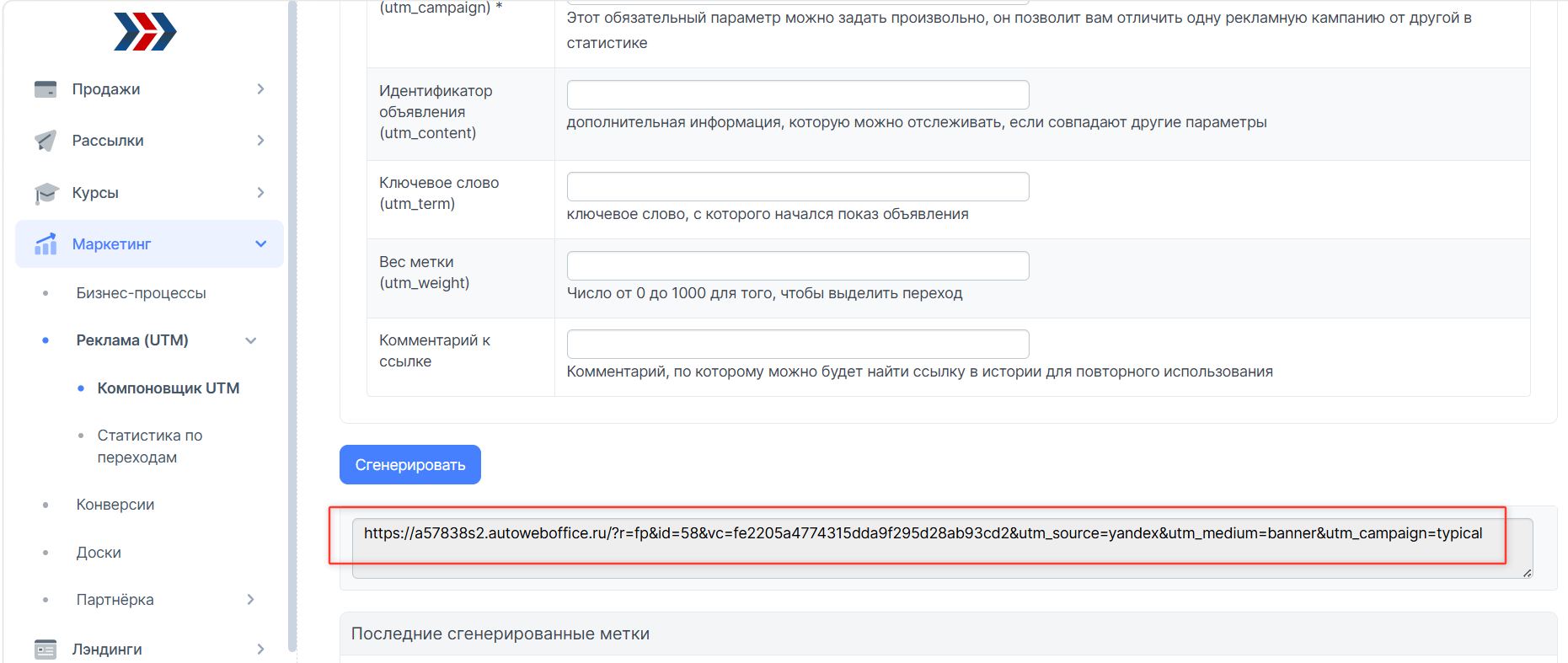Click the Курсы graduation cap icon

tap(45, 193)
